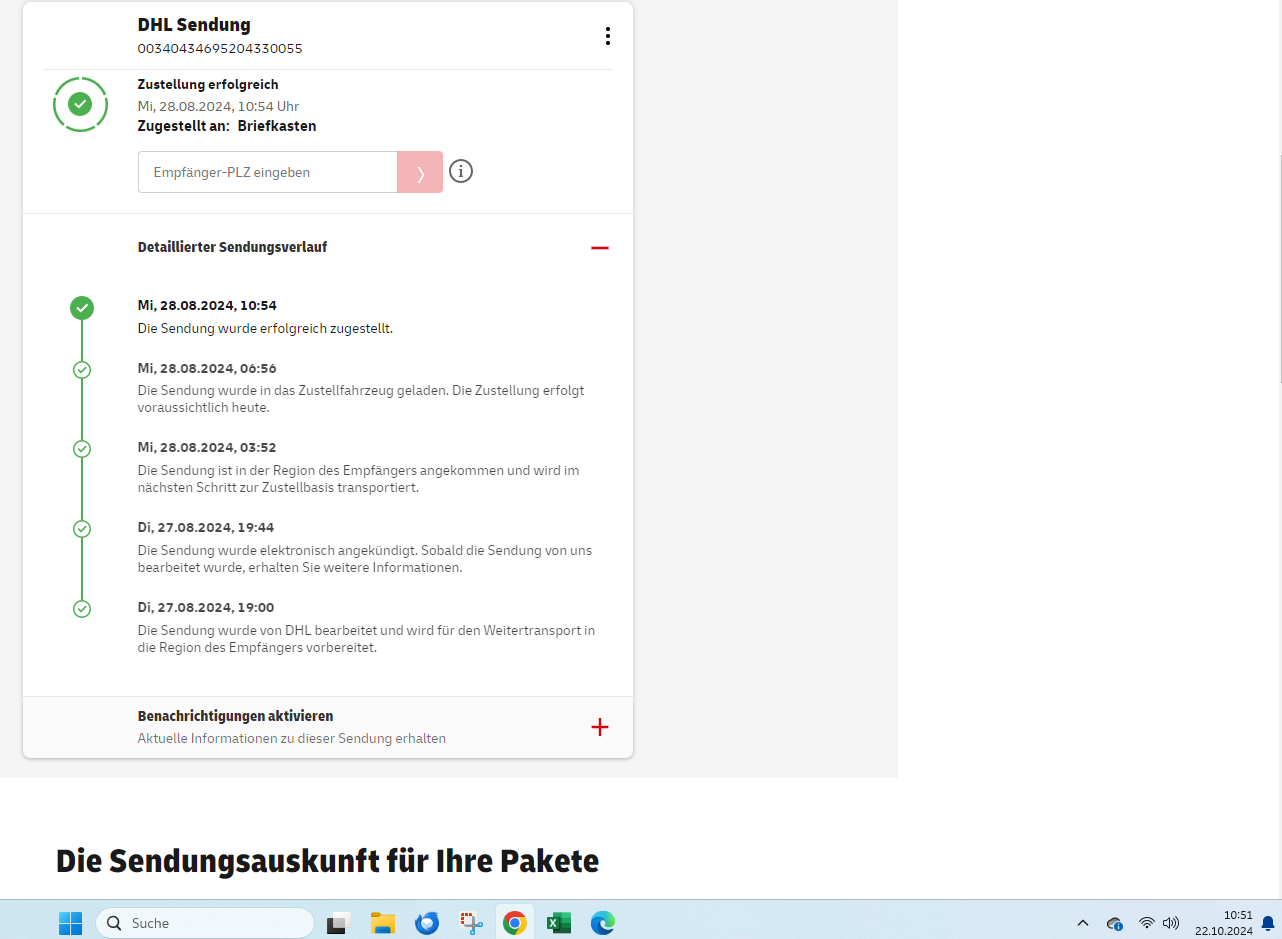Click the text 'Mi, 28.08.2024, 10:54 Uhr'
The height and width of the screenshot is (939, 1282).
[x=218, y=106]
